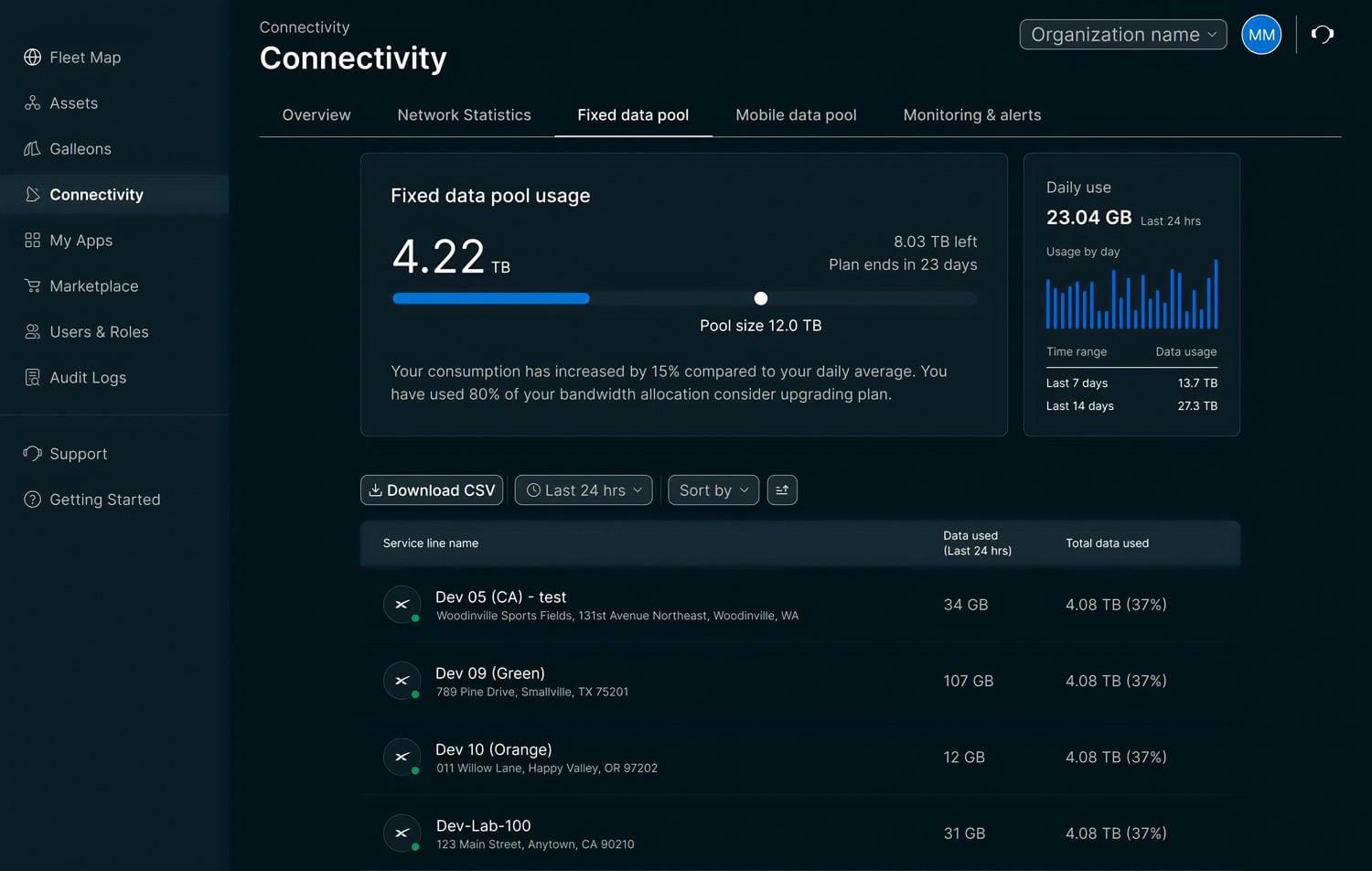This screenshot has height=871, width=1372.
Task: Click the Galleons sidebar icon
Action: 32,149
